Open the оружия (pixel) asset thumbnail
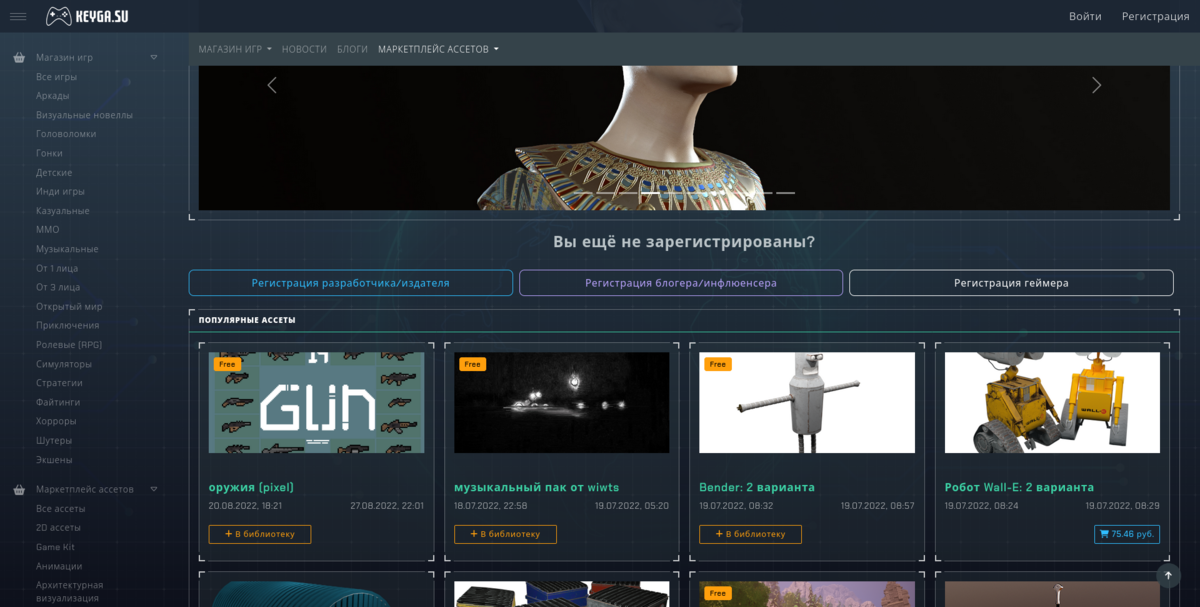This screenshot has width=1200, height=607. [x=316, y=402]
